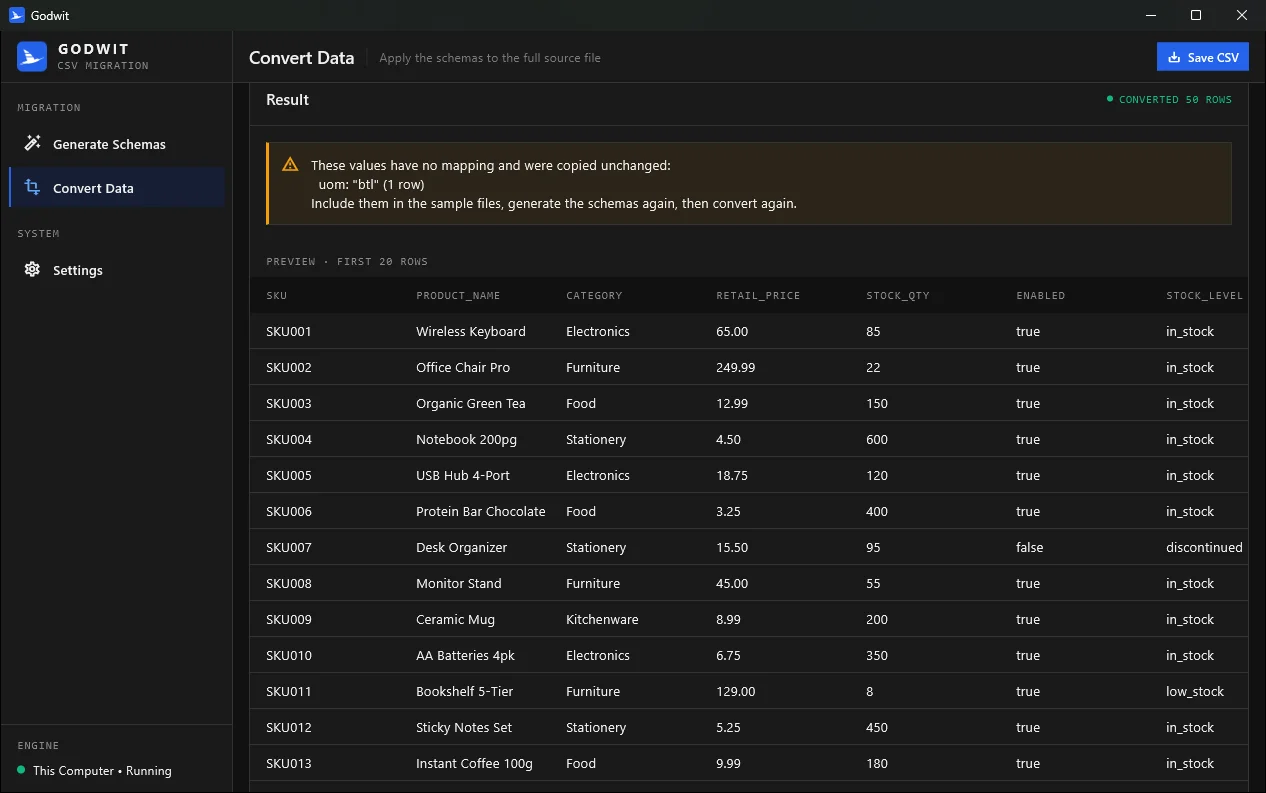Click the ENABLED column header
This screenshot has height=793, width=1266.
point(1040,296)
